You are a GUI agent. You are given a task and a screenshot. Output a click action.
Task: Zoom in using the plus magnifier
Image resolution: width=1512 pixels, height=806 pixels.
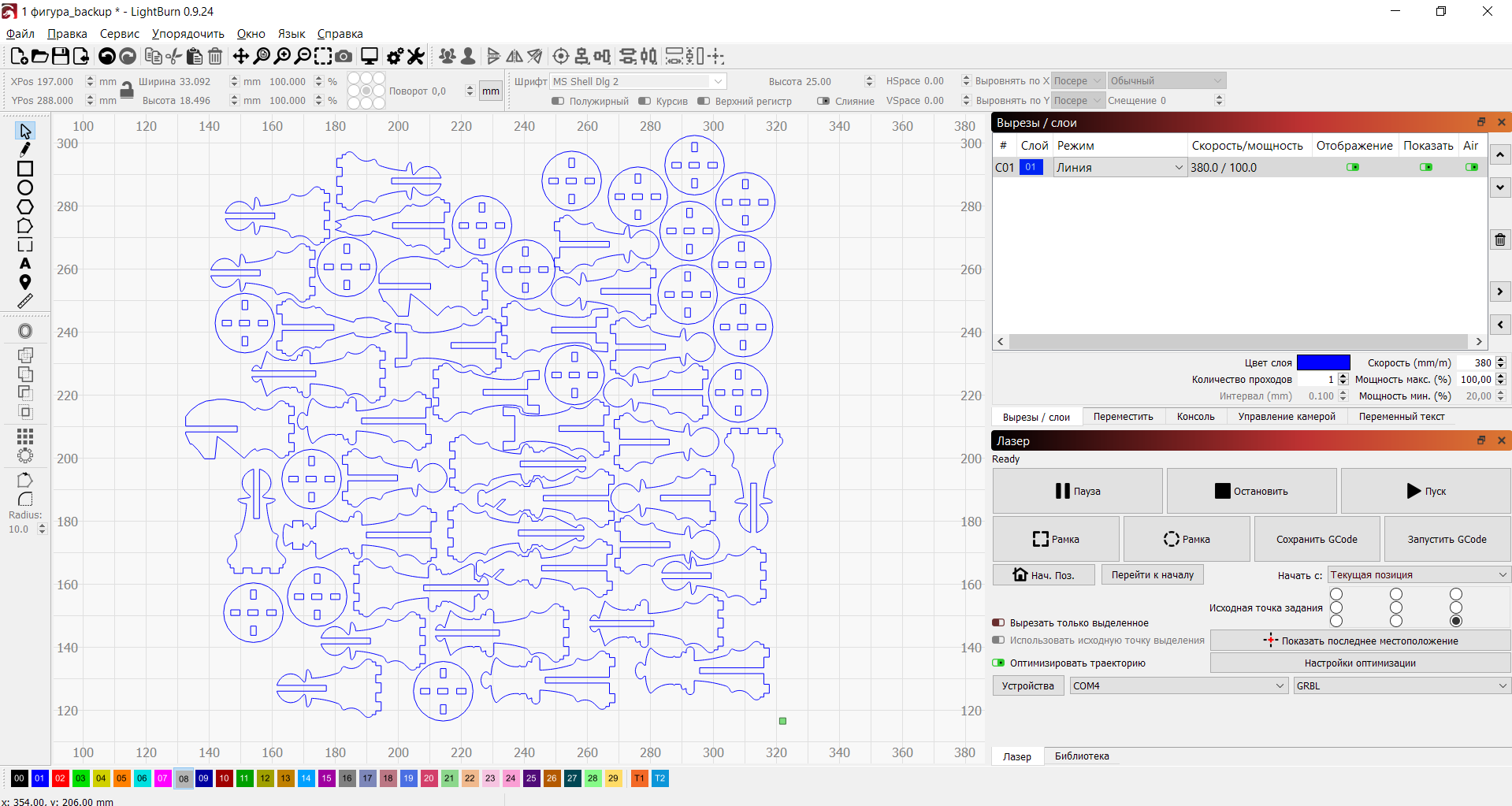pos(282,56)
